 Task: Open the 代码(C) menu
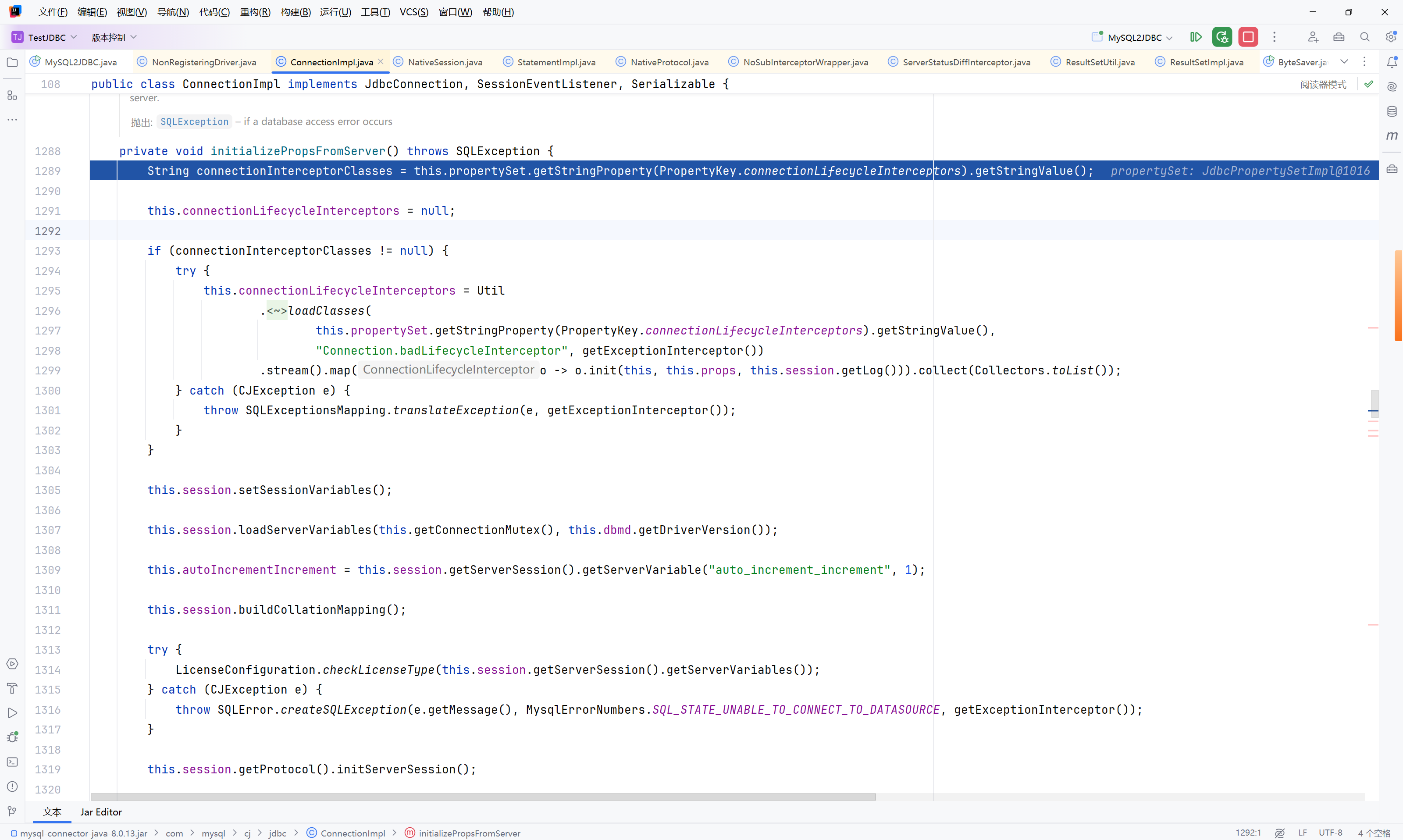coord(214,12)
